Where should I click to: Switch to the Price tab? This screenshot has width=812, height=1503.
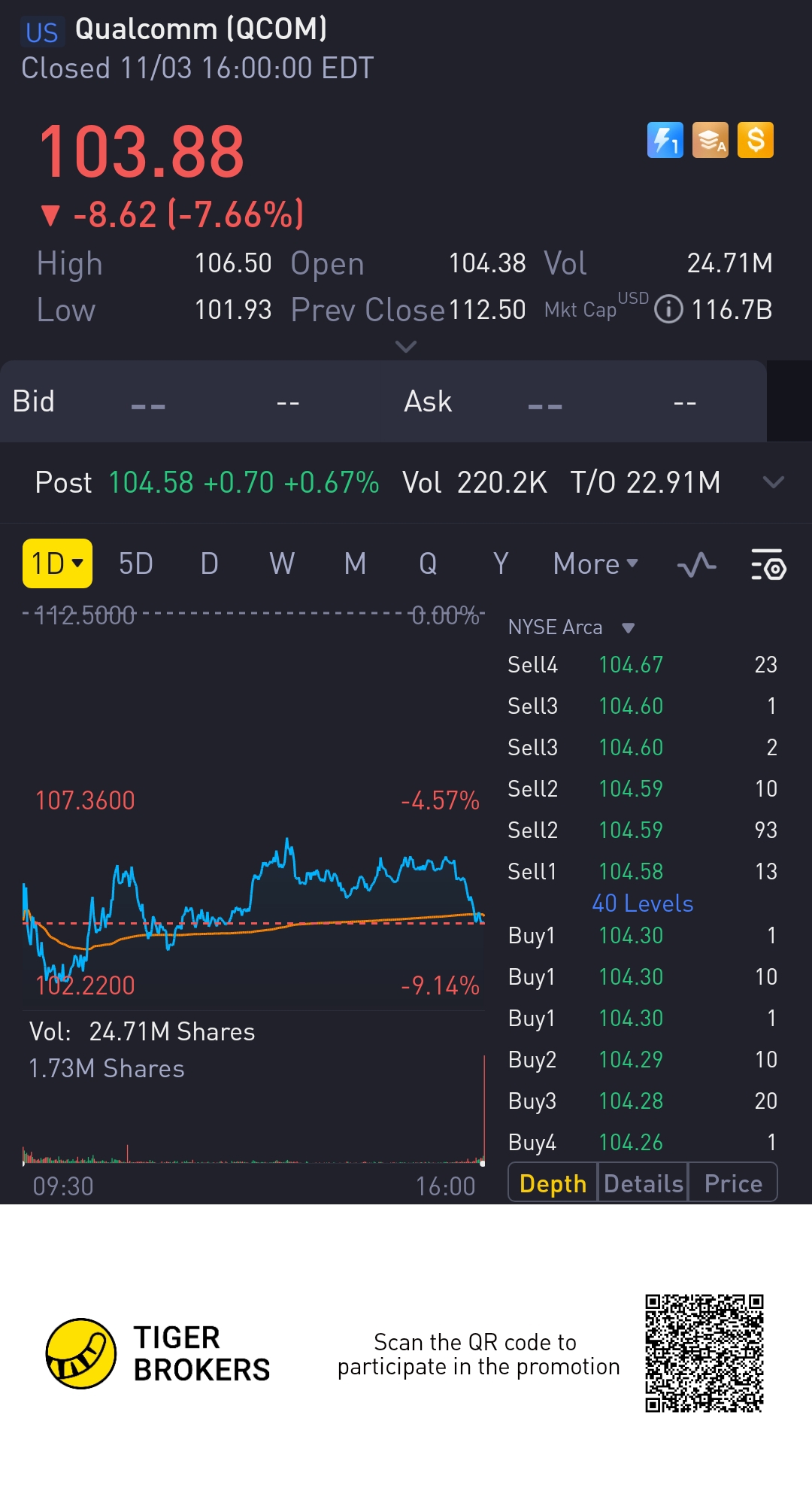point(733,1183)
